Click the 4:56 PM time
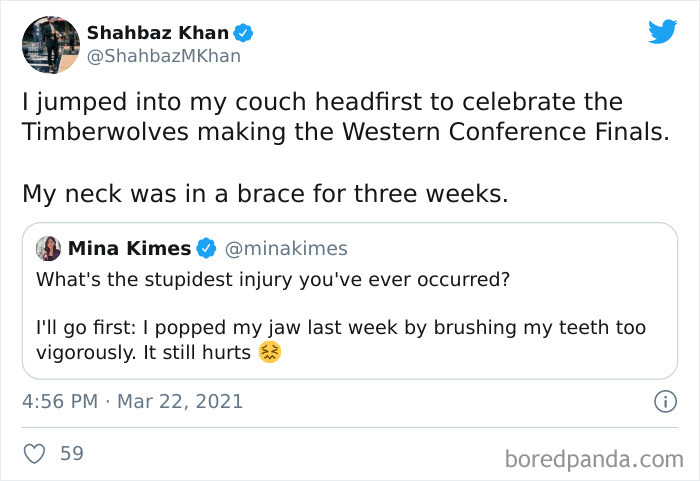 pos(59,402)
